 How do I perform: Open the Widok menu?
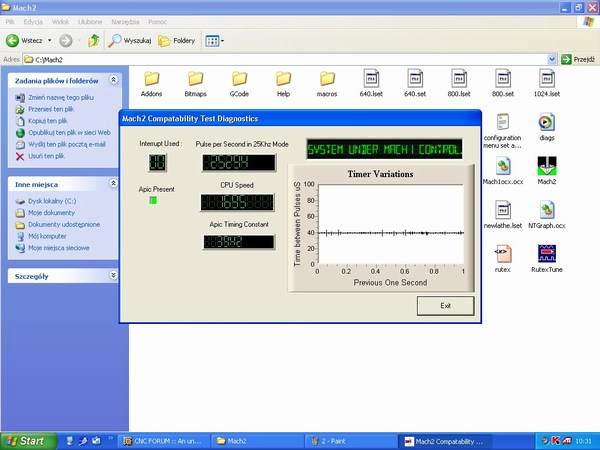[x=60, y=22]
